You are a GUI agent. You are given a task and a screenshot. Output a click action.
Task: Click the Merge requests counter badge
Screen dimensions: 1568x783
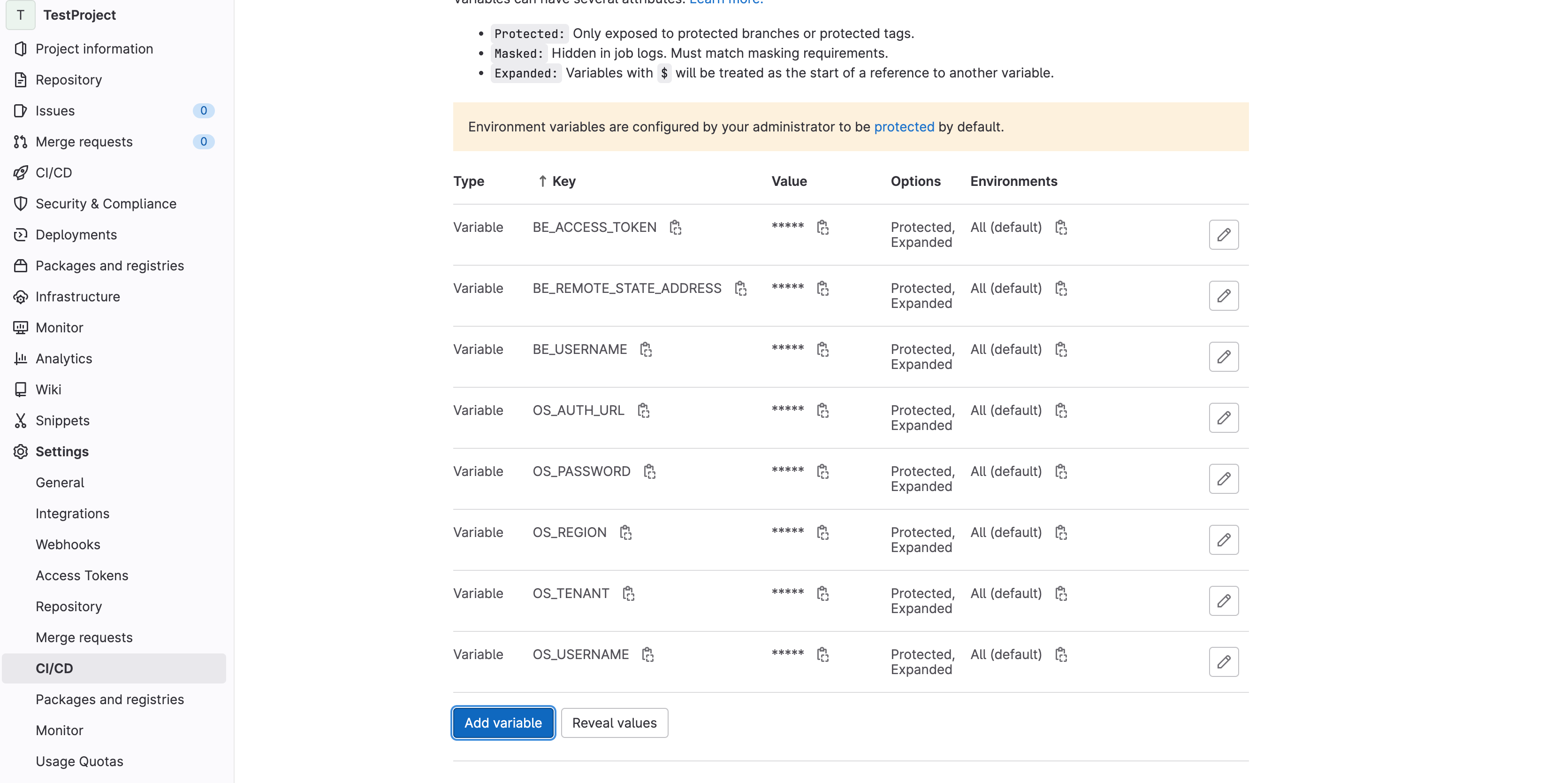[203, 141]
